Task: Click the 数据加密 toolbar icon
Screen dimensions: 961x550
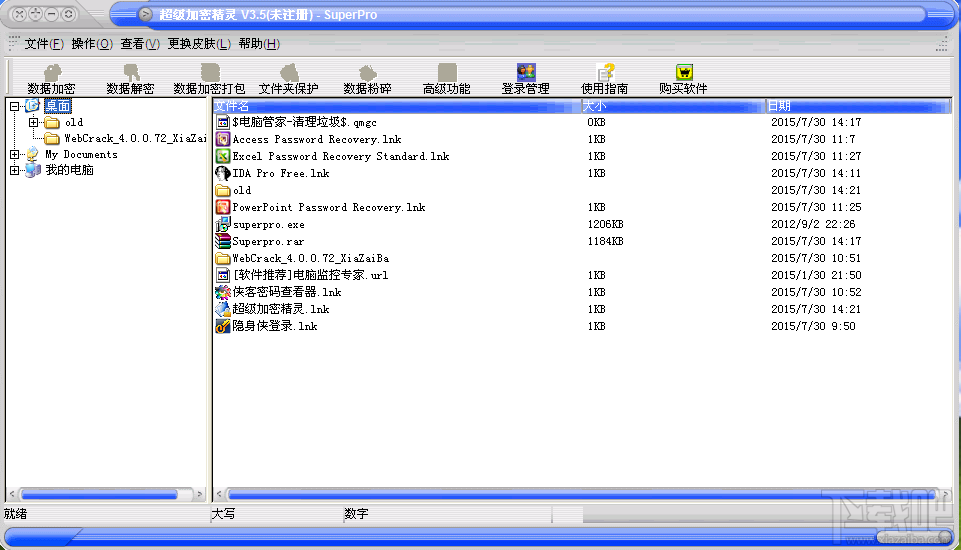Action: pos(52,79)
